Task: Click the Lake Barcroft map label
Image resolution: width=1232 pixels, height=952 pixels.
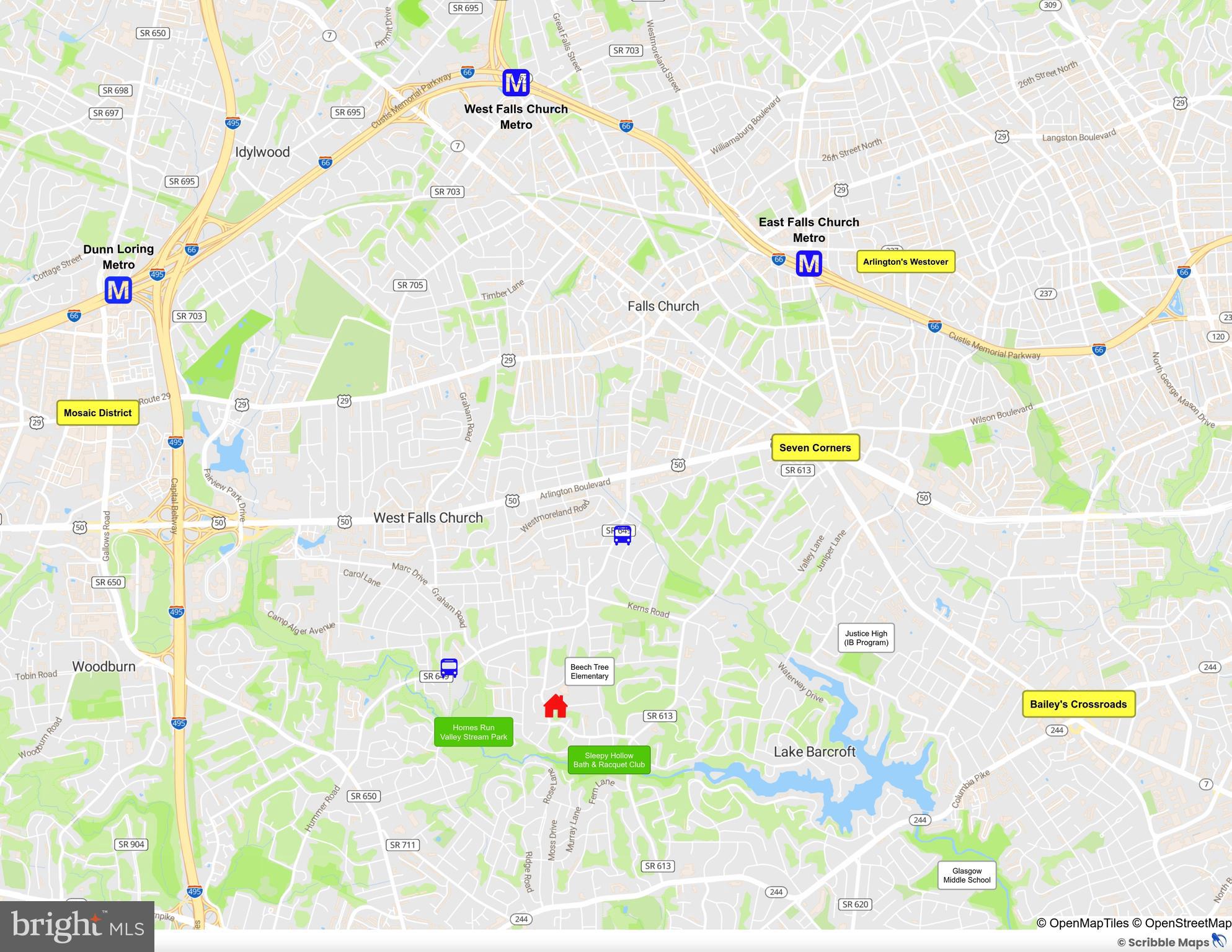Action: point(815,752)
